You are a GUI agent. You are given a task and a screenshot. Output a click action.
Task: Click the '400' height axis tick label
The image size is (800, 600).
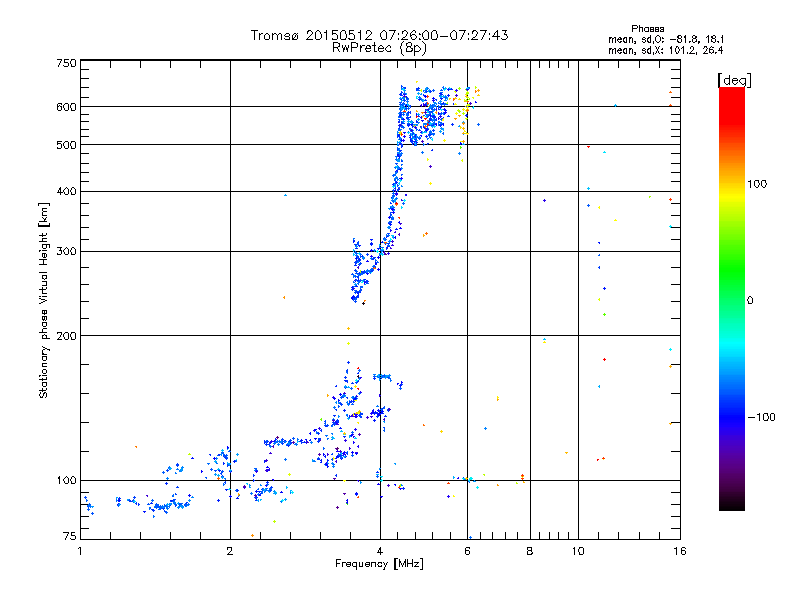(x=66, y=192)
